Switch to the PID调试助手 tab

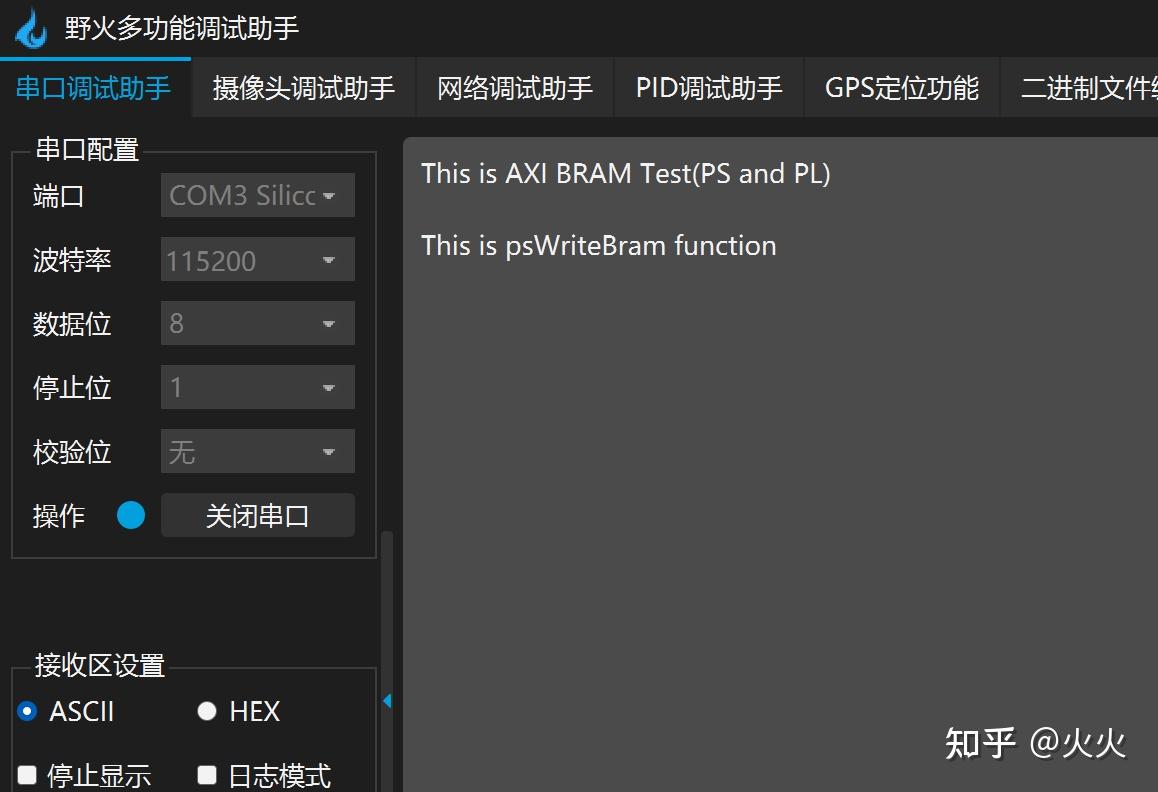point(708,88)
